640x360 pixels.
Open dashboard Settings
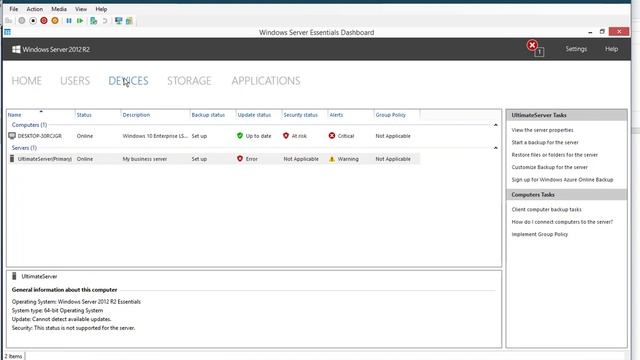tap(576, 49)
